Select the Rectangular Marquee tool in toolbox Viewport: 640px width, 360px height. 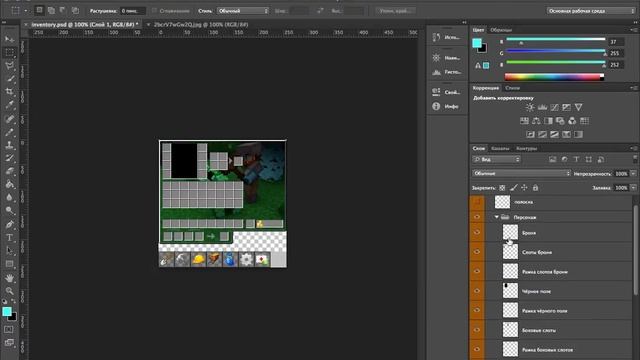9,52
